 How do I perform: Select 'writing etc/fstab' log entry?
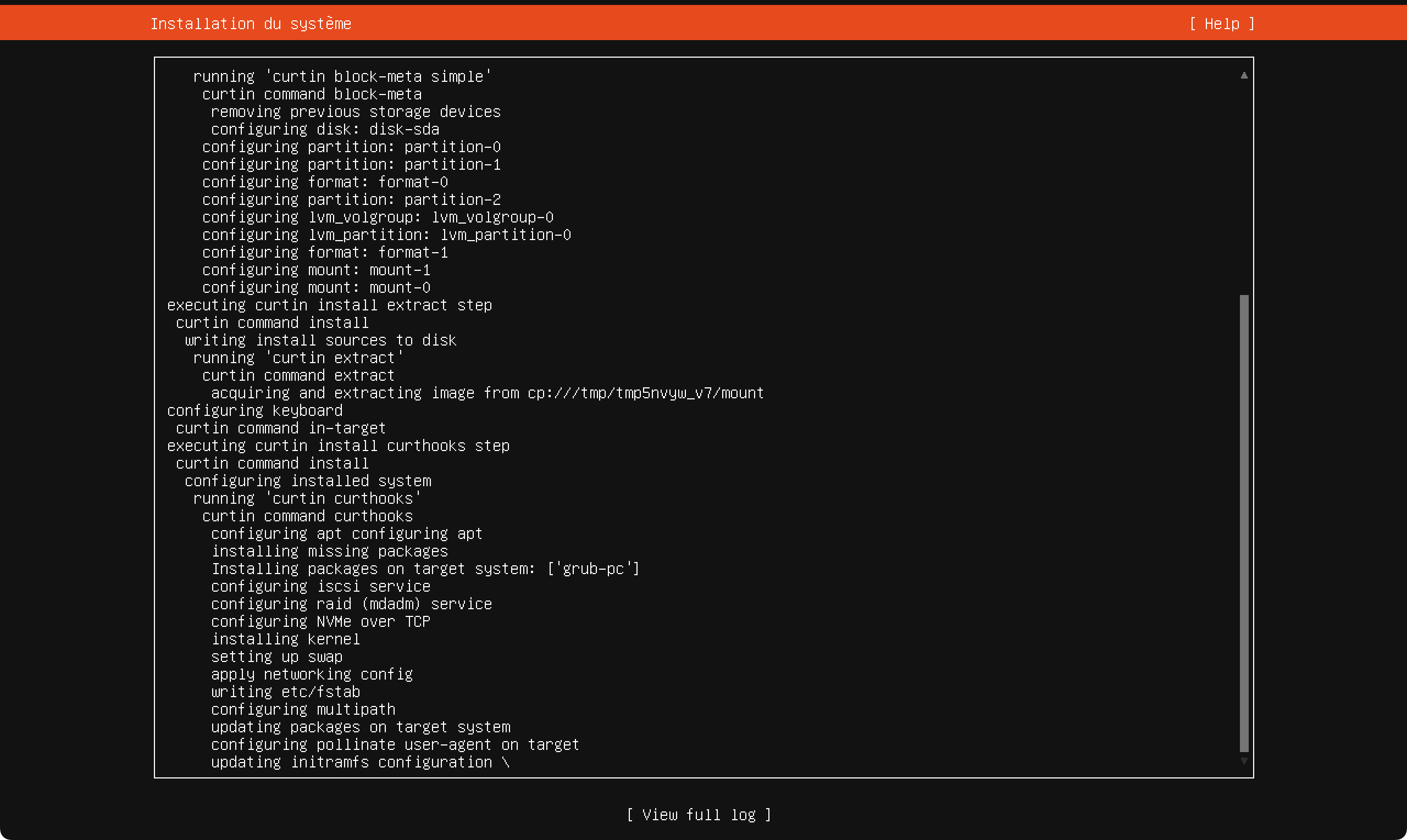(285, 692)
